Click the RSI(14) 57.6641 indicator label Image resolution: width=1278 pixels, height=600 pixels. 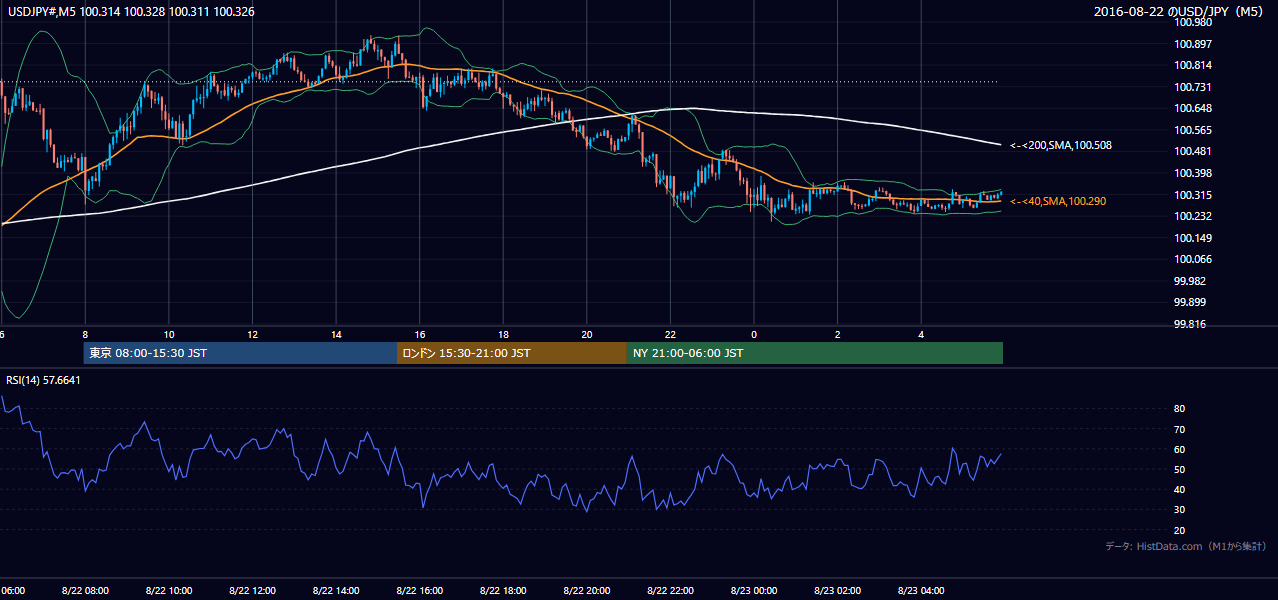pyautogui.click(x=43, y=380)
